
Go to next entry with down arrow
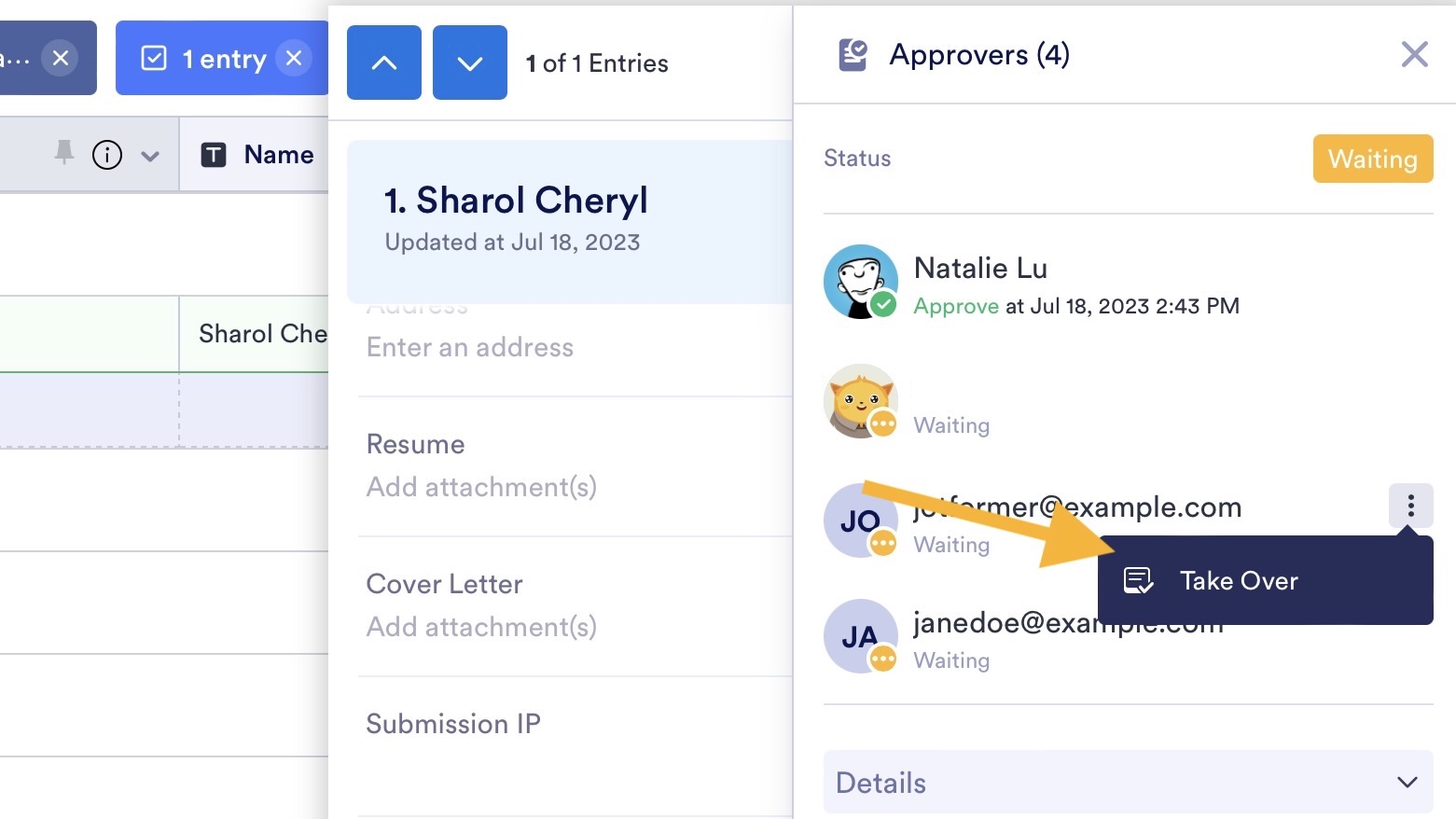(x=470, y=62)
